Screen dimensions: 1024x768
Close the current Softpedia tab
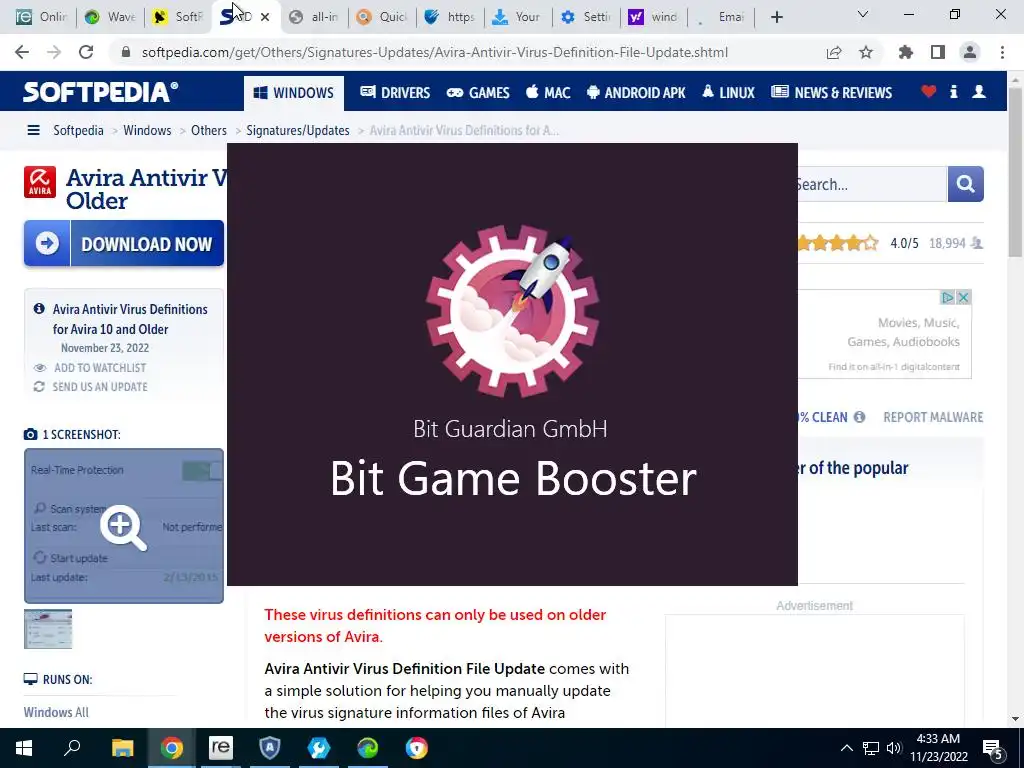pyautogui.click(x=264, y=17)
